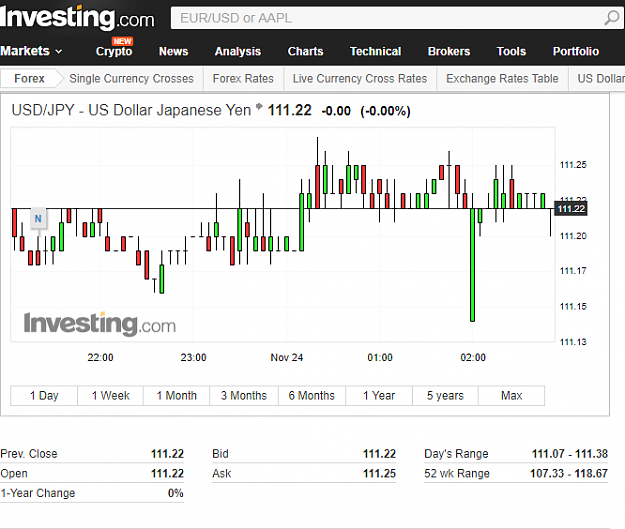Image resolution: width=625 pixels, height=529 pixels.
Task: Click the arrow icon beside Japanese Yen
Action: point(259,106)
